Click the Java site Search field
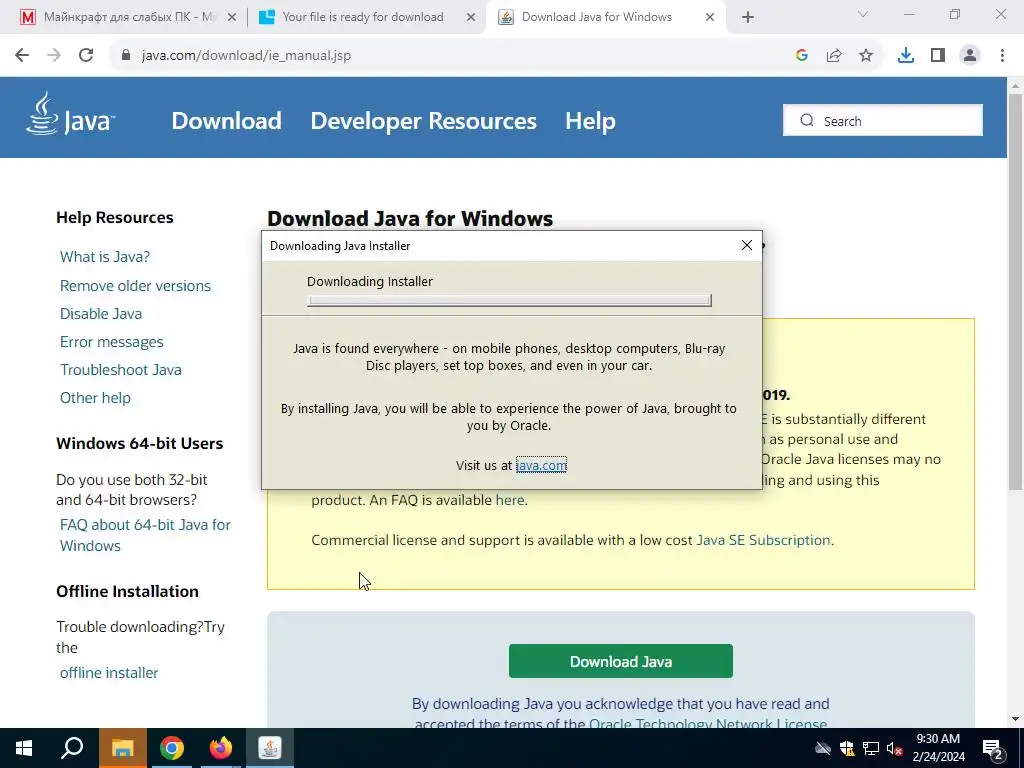Screen dimensions: 1024x768 (x=882, y=121)
